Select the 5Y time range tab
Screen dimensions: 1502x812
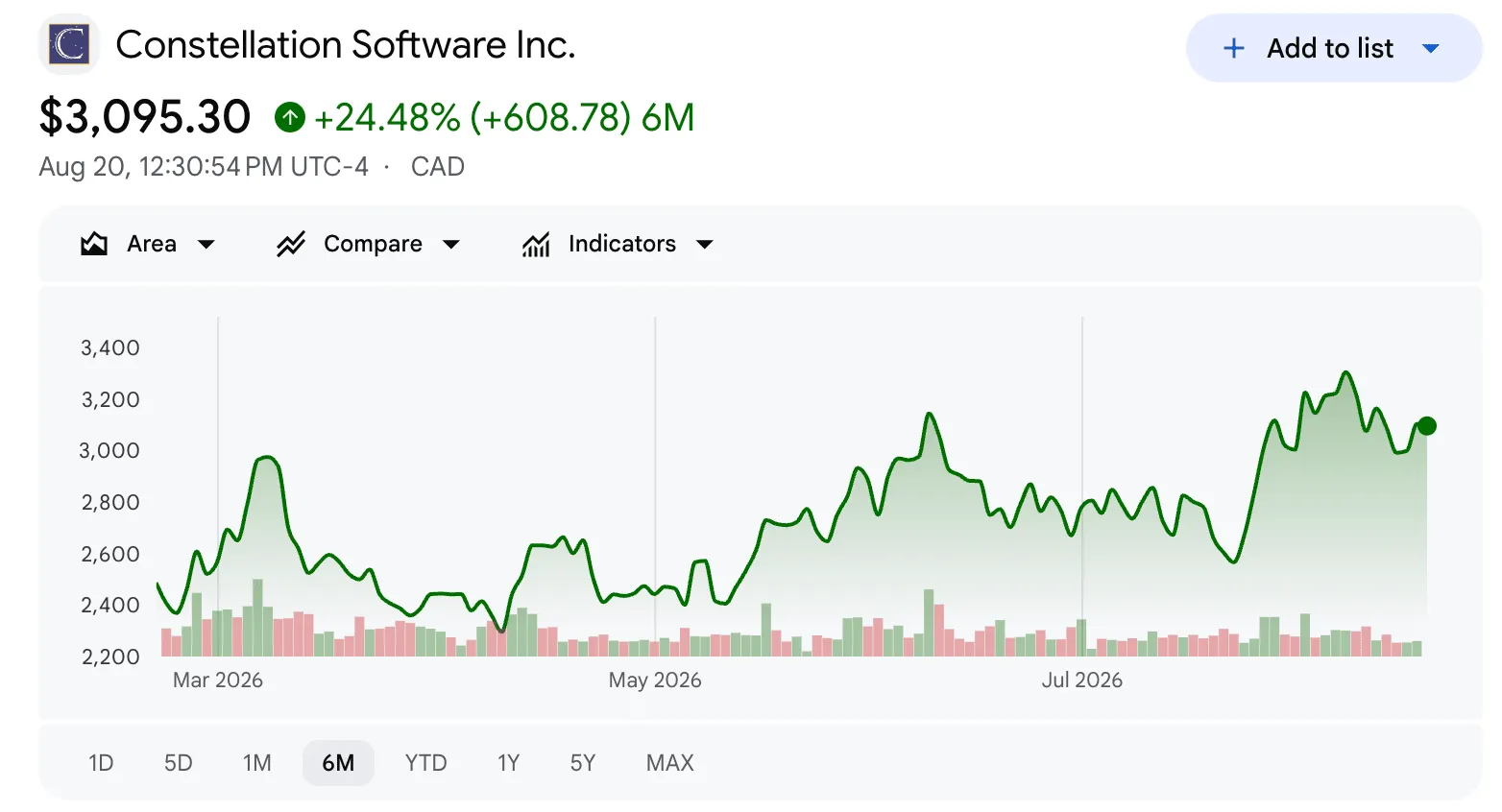(583, 763)
